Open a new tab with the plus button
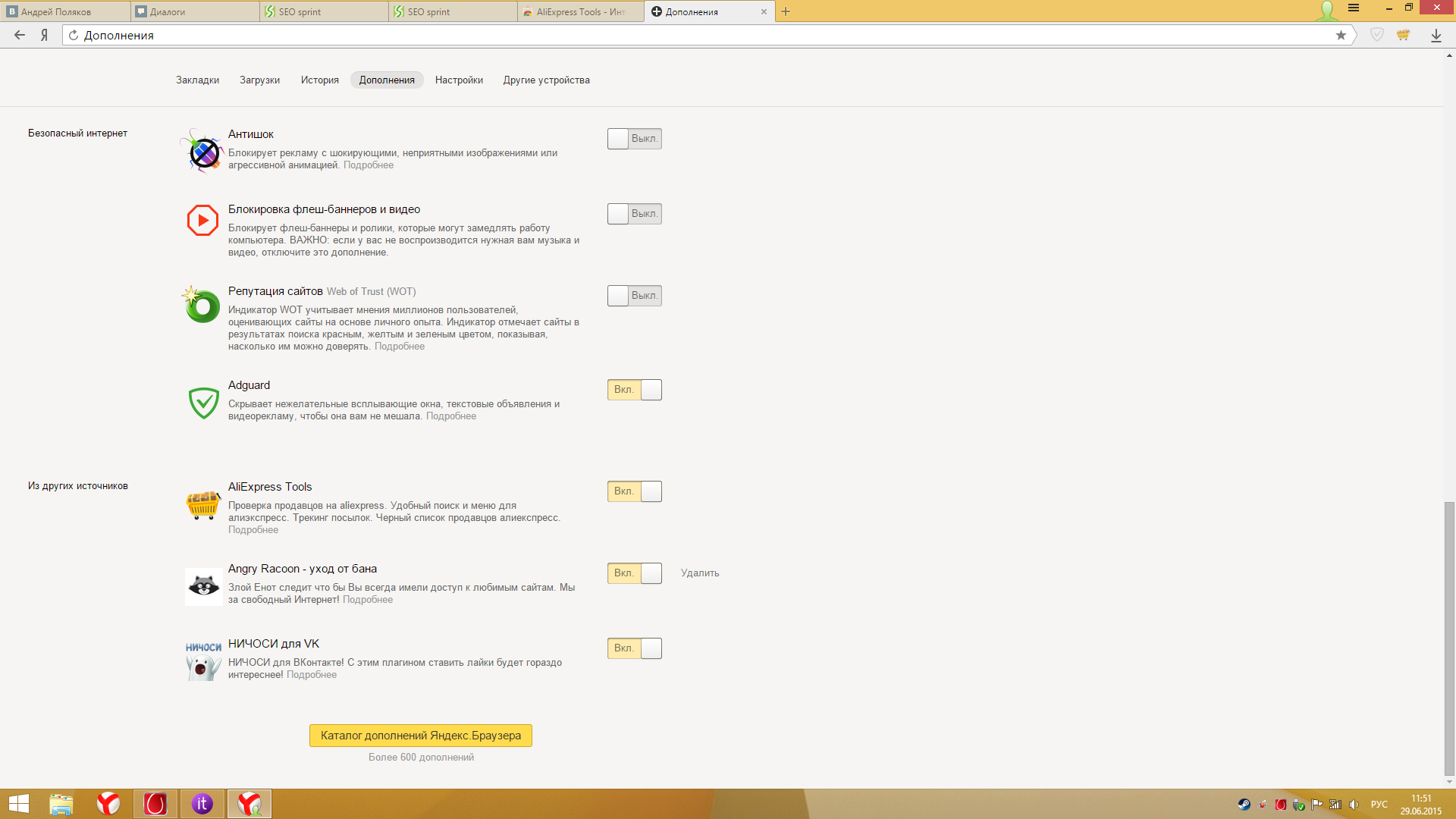 coord(786,11)
